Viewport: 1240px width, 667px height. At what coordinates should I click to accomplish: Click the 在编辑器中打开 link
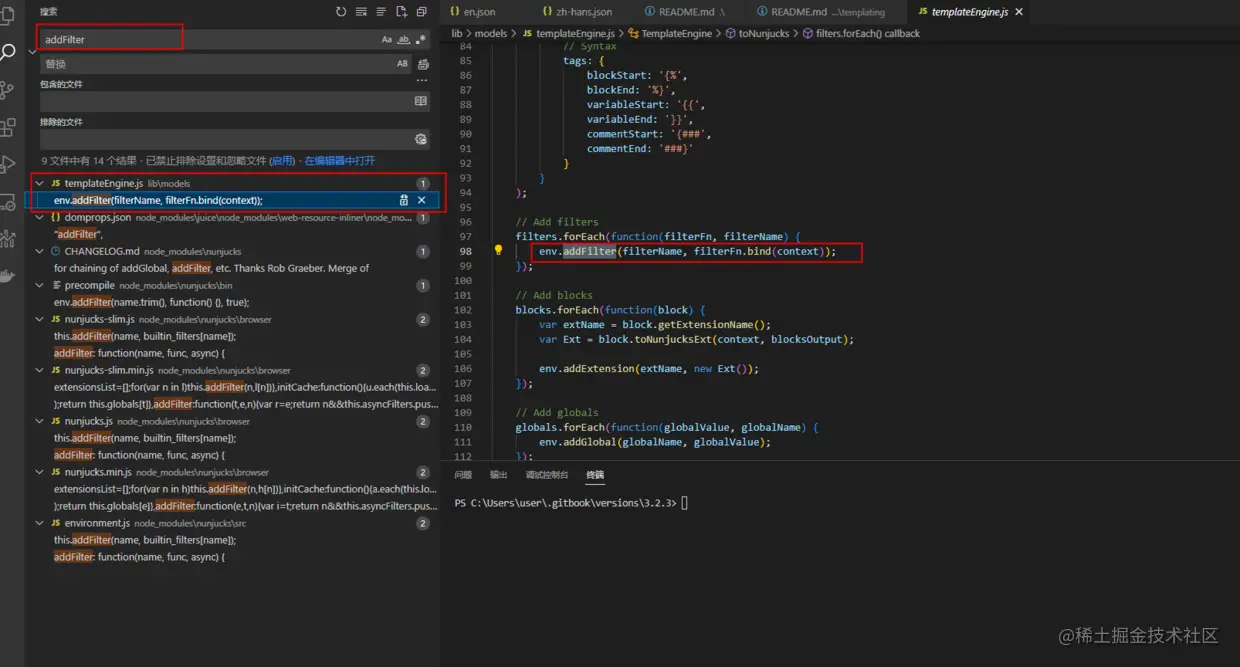point(340,161)
